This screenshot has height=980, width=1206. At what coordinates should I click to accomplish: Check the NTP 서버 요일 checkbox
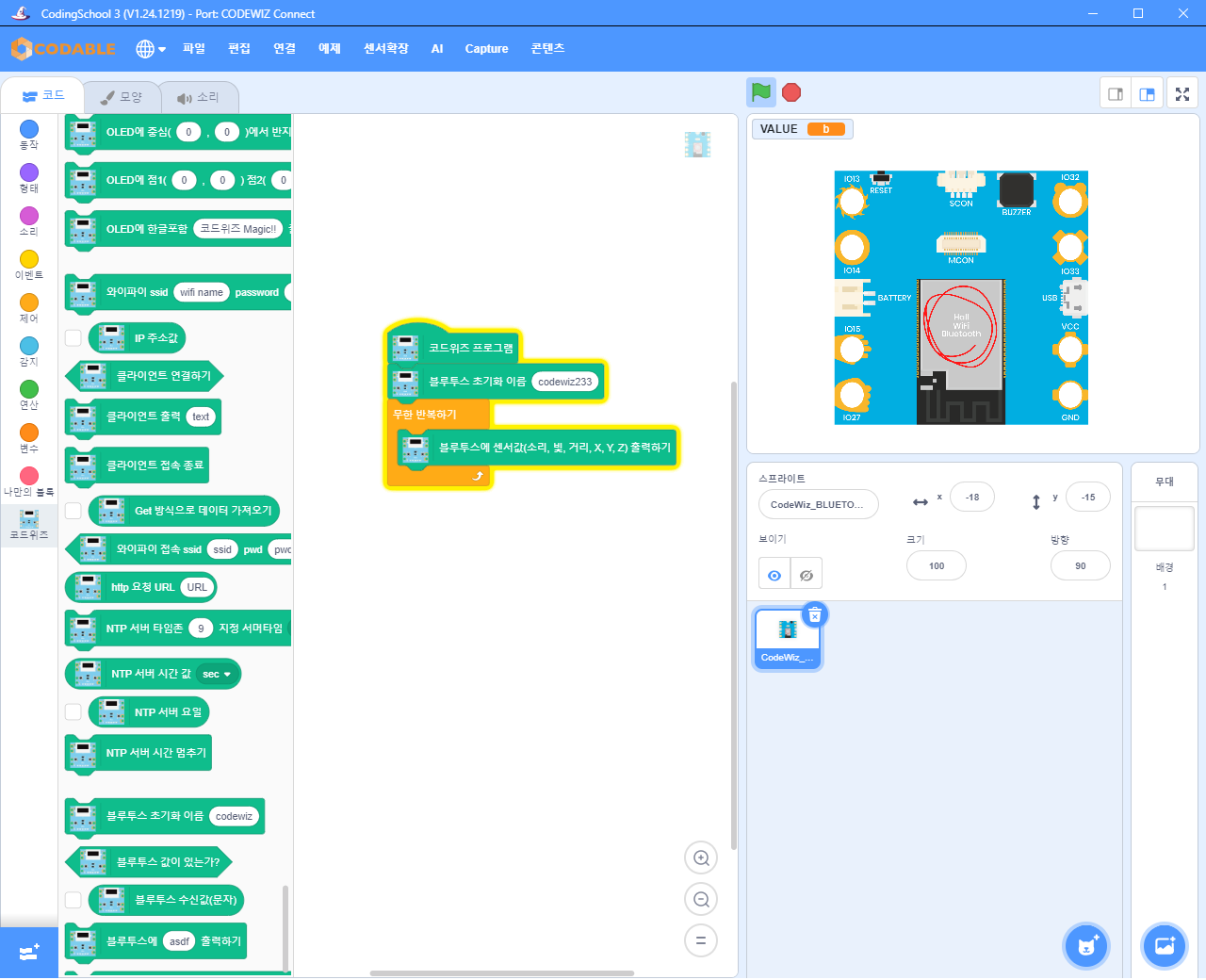(73, 712)
